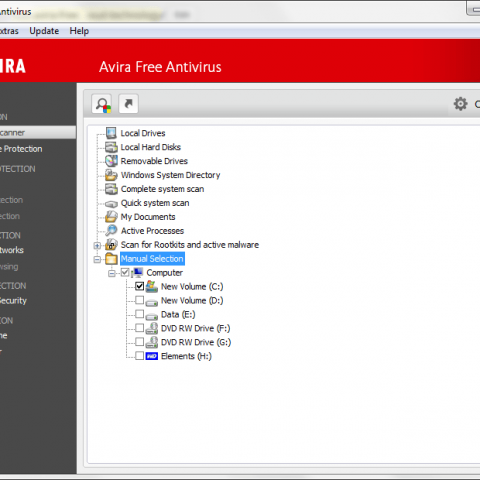Screen dimensions: 480x480
Task: Open the Help menu
Action: (x=79, y=31)
